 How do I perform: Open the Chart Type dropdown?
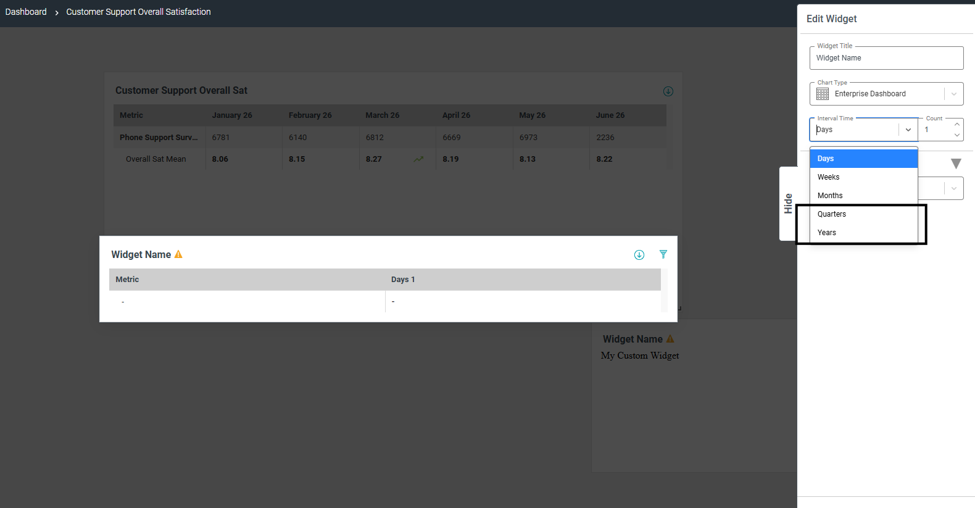click(886, 94)
